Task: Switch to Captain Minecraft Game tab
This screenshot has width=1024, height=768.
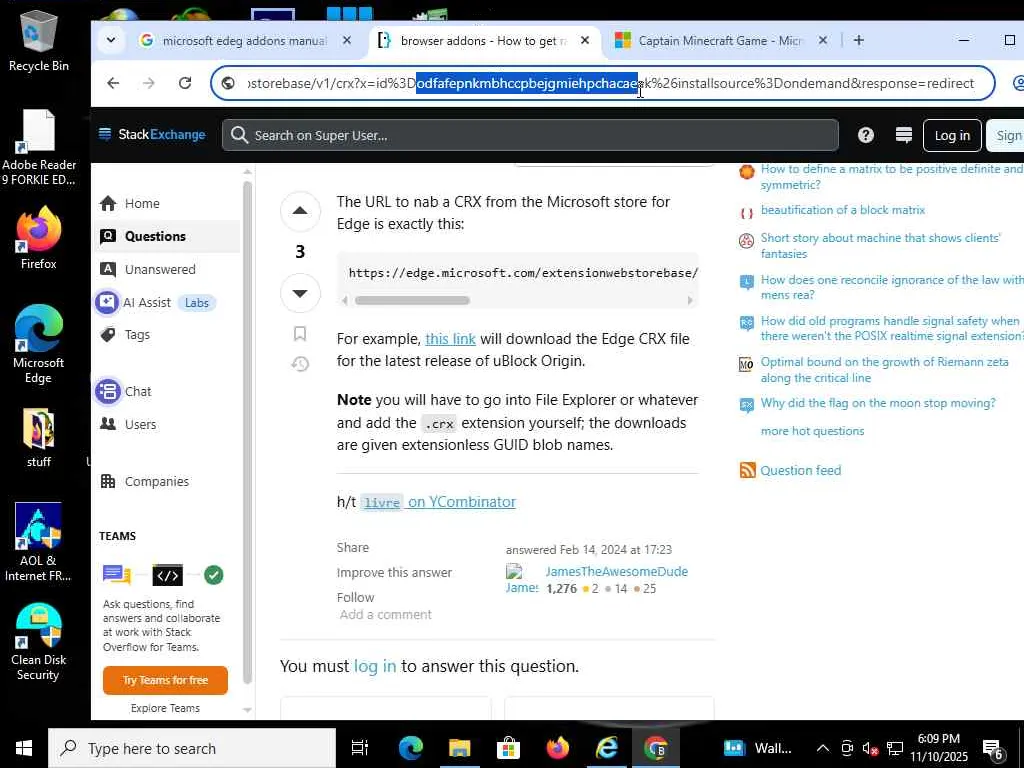Action: pos(720,40)
